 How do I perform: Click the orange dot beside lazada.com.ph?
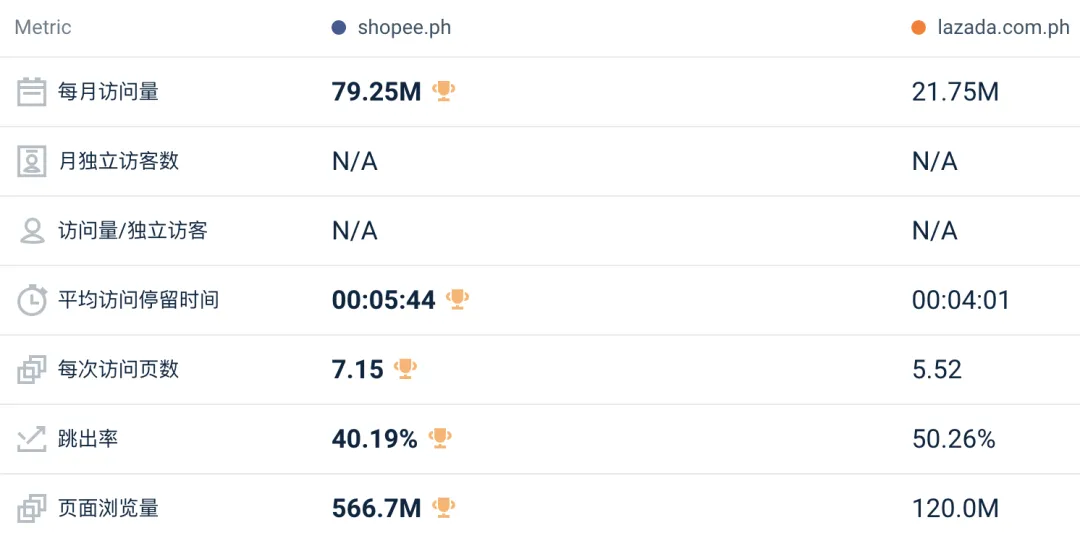point(919,28)
